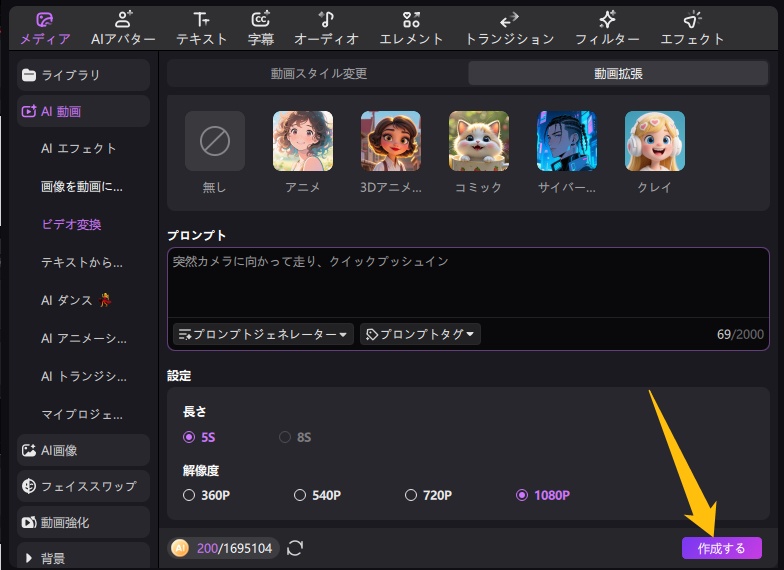Choose the 360P resolution radio button

pyautogui.click(x=189, y=495)
